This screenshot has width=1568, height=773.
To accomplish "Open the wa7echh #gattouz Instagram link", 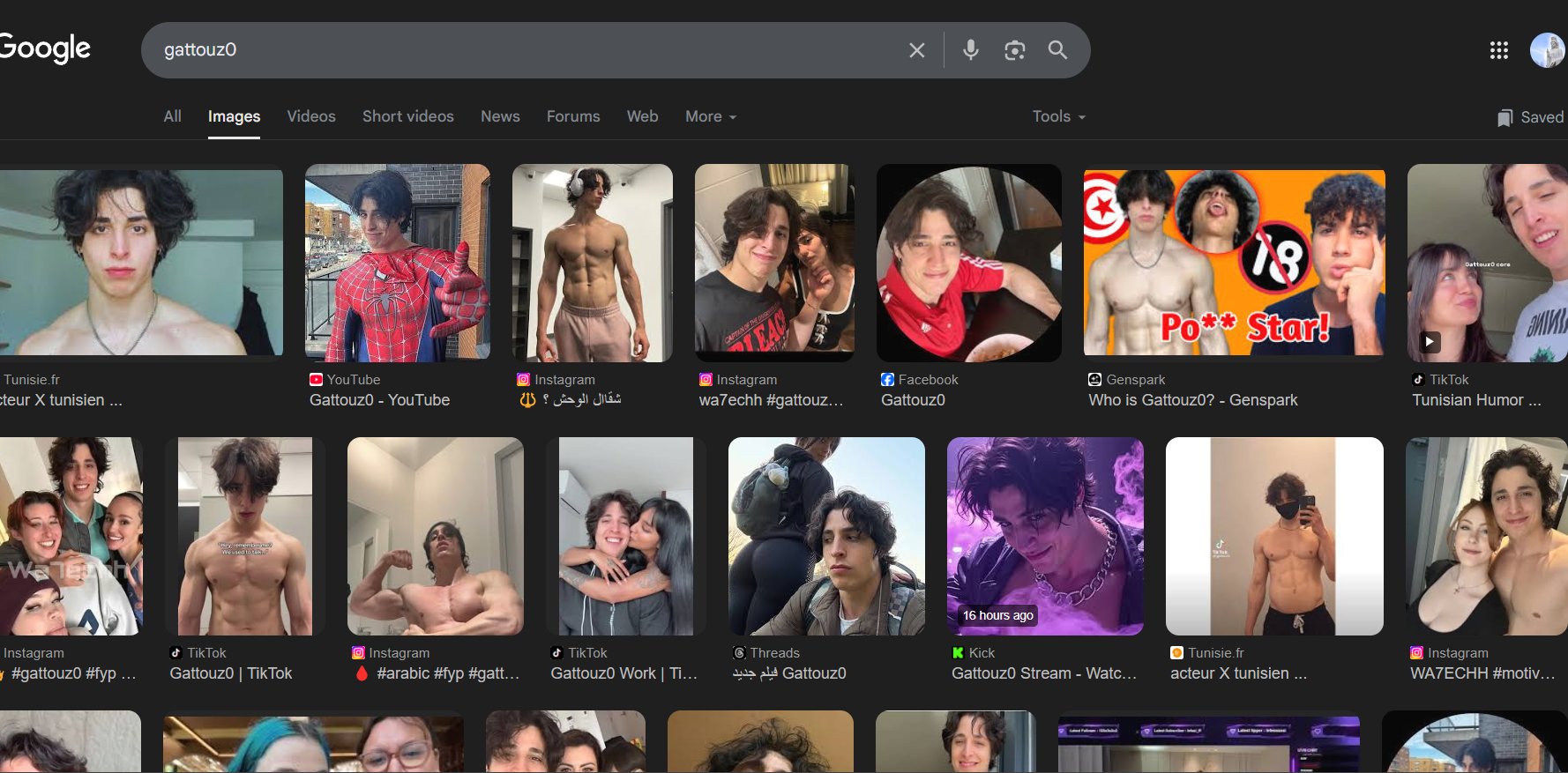I will [772, 400].
